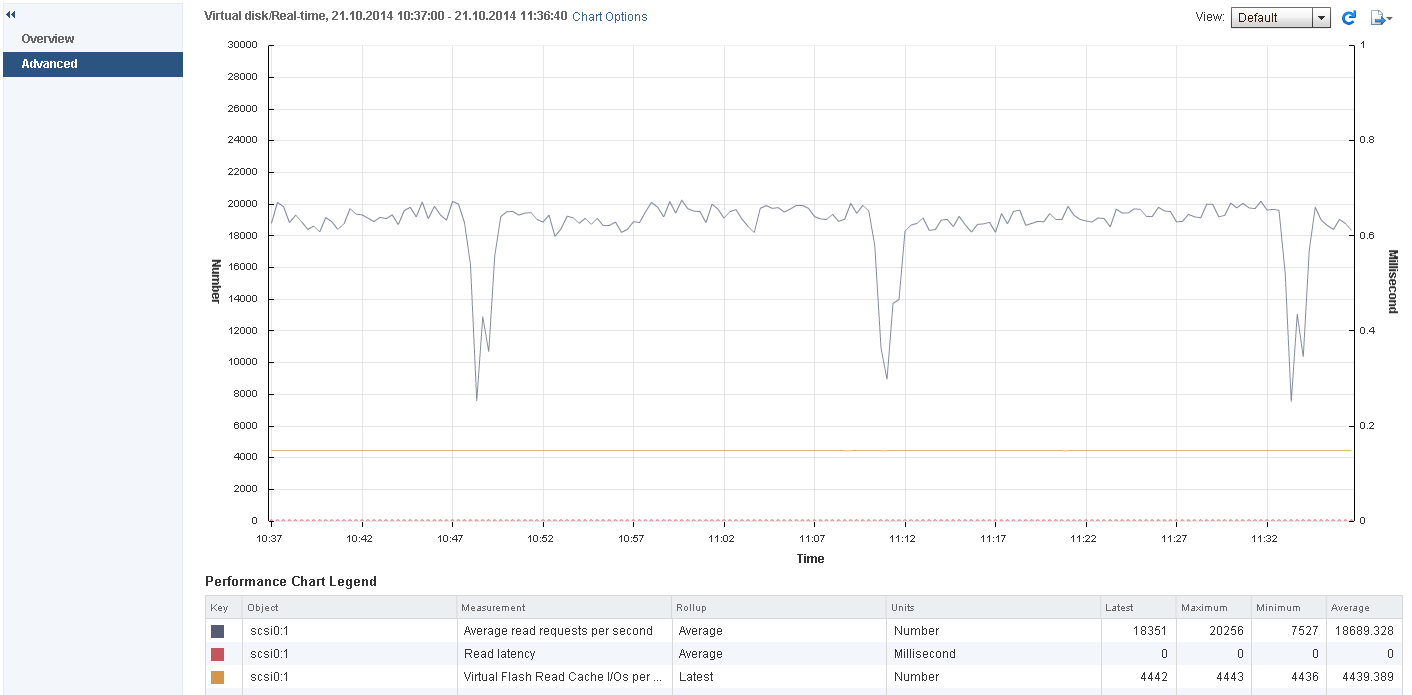Switch to the Overview tab
1412x695 pixels.
click(x=48, y=38)
